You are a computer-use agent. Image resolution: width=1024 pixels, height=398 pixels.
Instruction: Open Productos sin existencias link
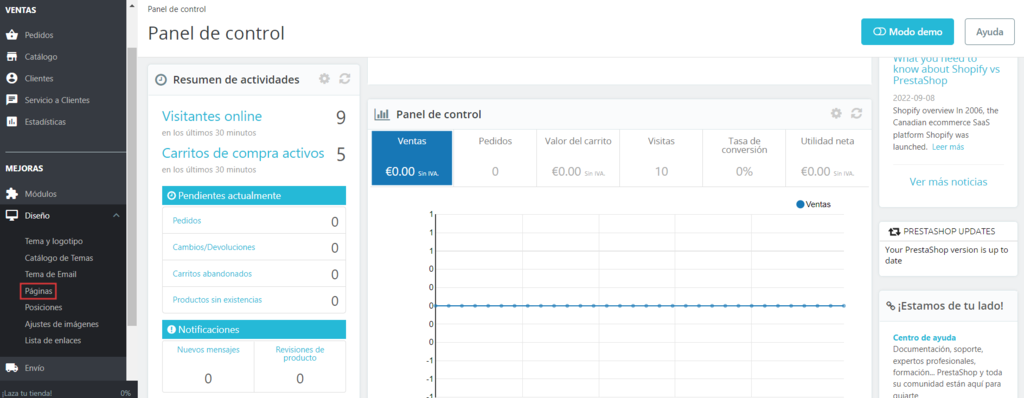pos(217,300)
